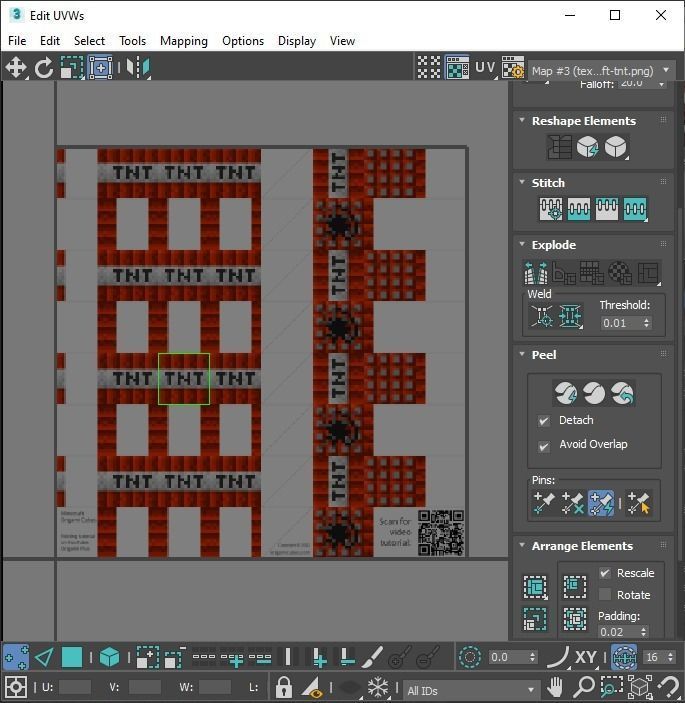This screenshot has height=703, width=685.
Task: Open the All IDs dropdown
Action: 470,690
